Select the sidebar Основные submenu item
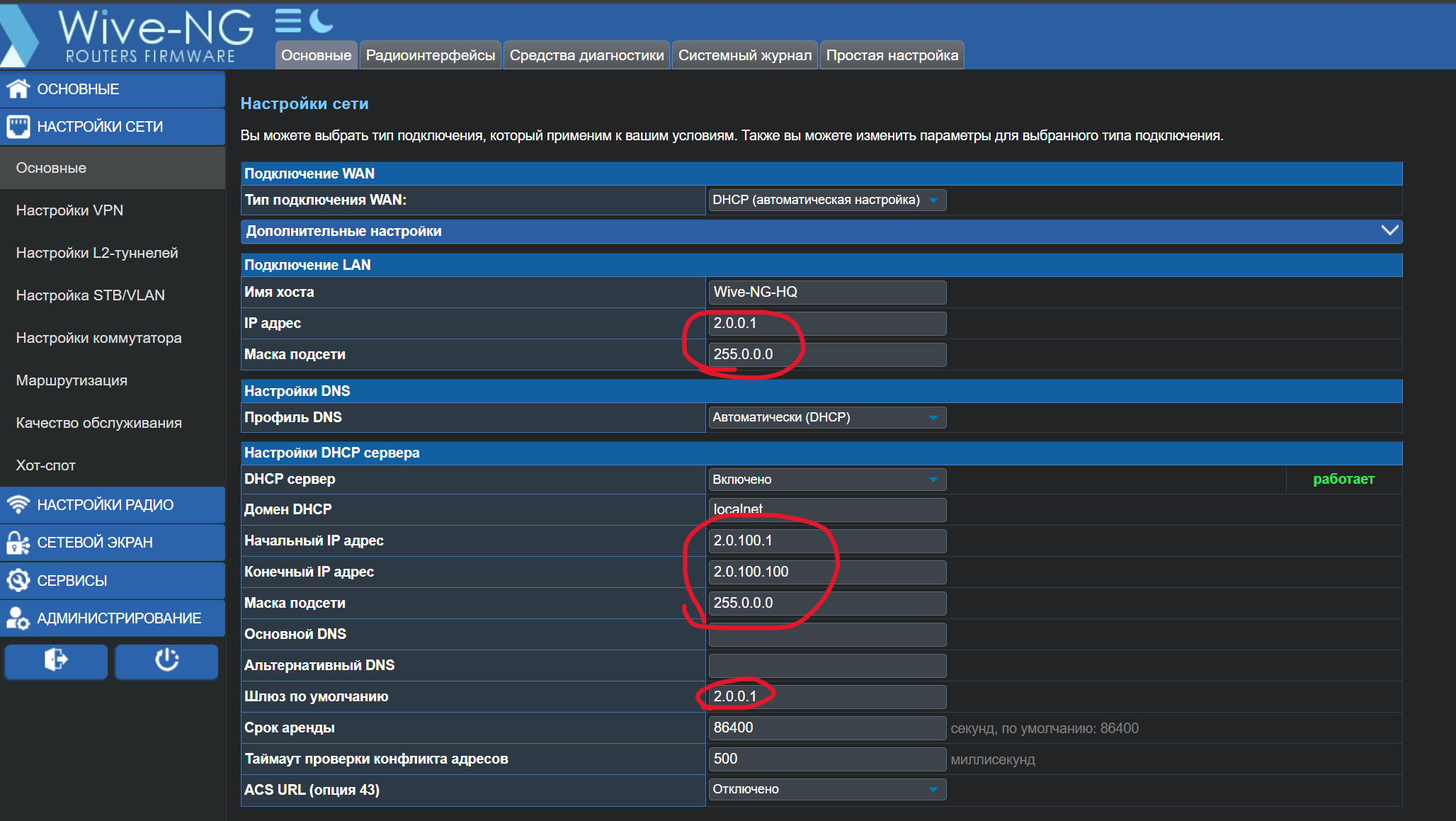1456x821 pixels. pos(113,168)
